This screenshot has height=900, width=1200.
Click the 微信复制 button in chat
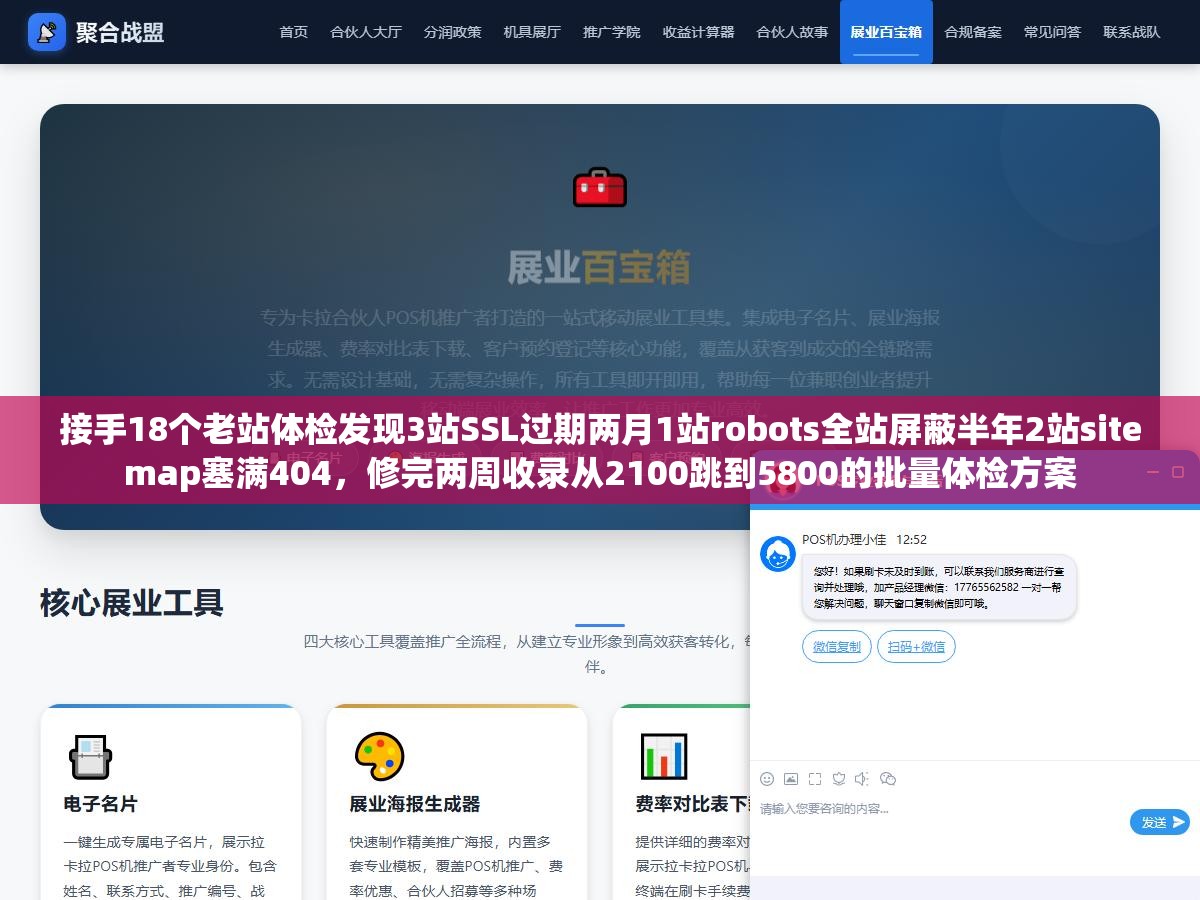click(837, 647)
